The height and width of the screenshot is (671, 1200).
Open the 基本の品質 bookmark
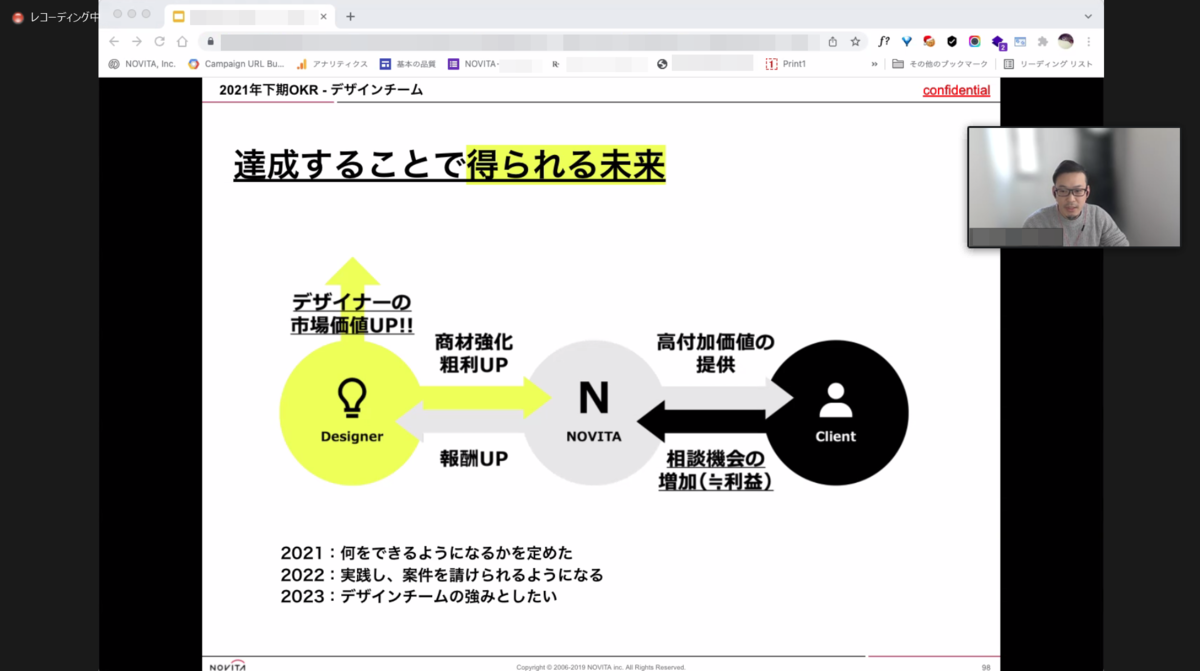point(407,64)
